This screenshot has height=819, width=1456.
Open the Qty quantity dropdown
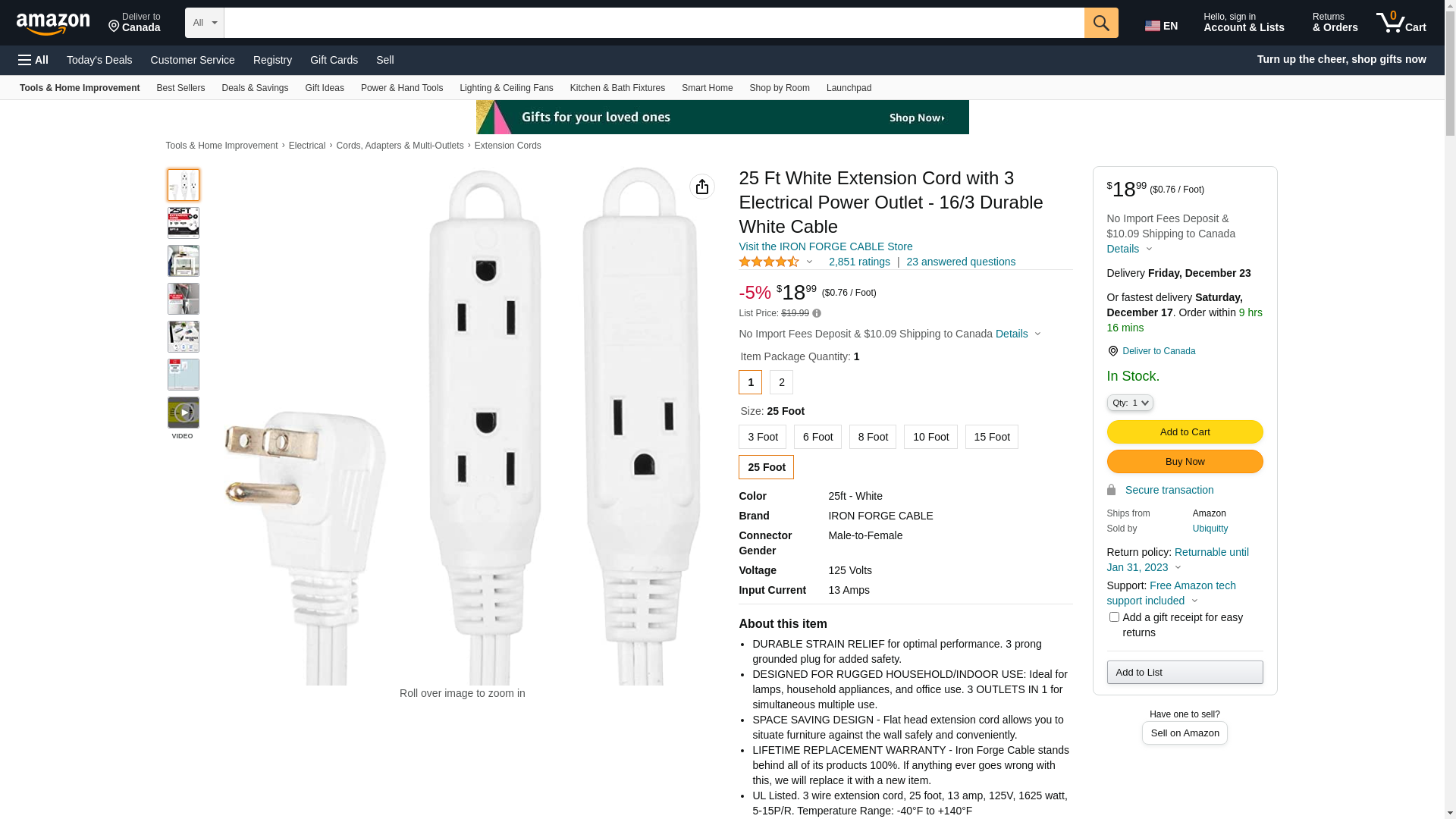click(1130, 403)
